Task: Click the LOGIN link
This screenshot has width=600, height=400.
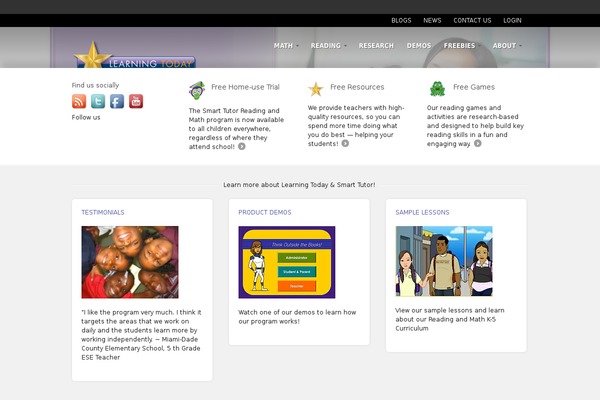Action: tap(512, 21)
